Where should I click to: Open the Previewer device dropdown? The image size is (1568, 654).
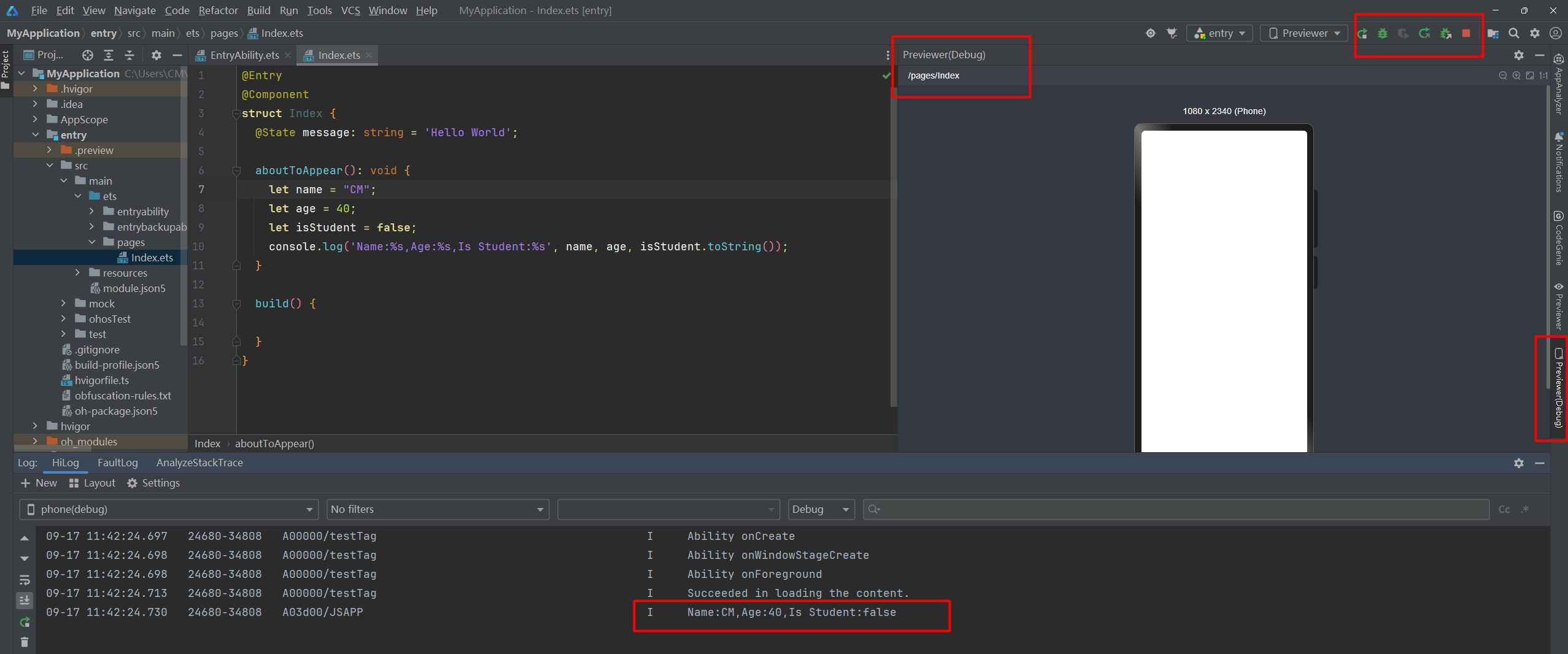(x=1303, y=34)
